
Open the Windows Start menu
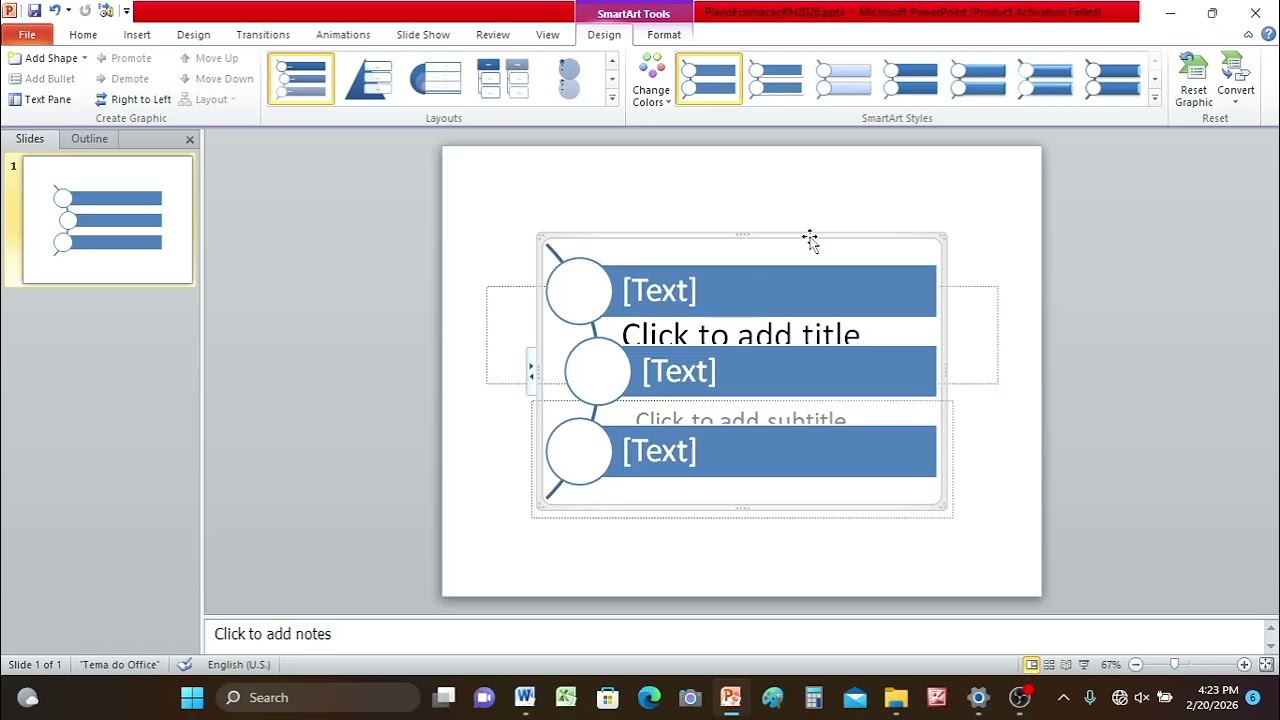point(192,697)
